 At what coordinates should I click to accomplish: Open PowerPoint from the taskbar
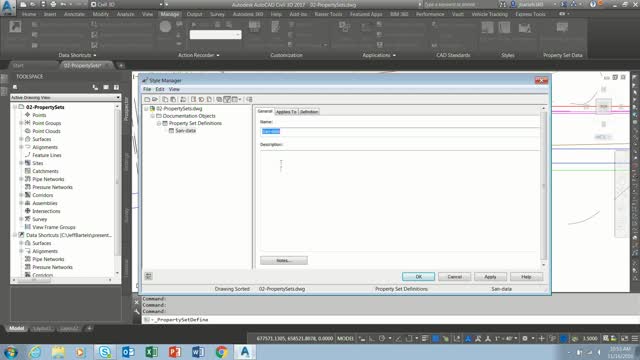[175, 352]
